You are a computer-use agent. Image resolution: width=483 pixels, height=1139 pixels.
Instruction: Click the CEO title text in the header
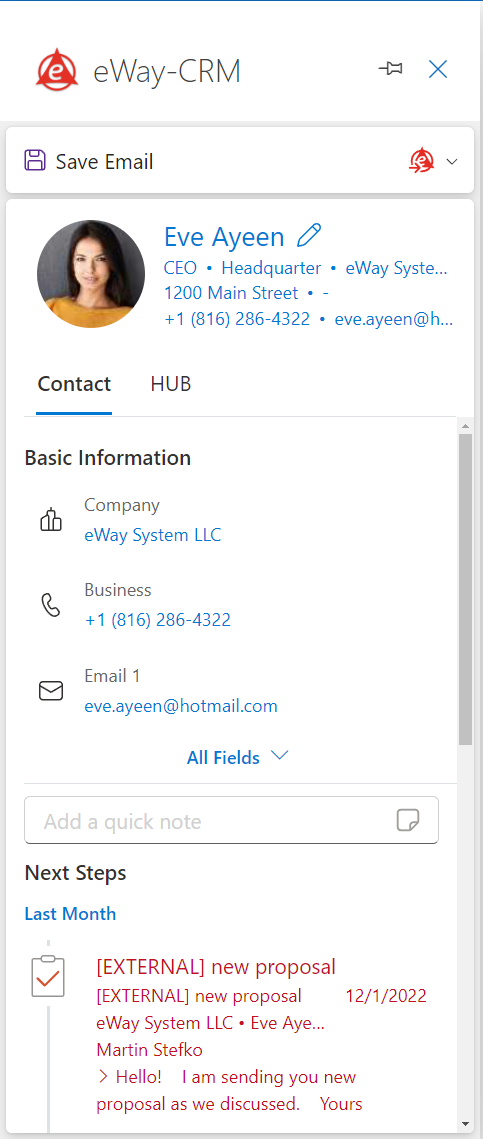tap(180, 268)
